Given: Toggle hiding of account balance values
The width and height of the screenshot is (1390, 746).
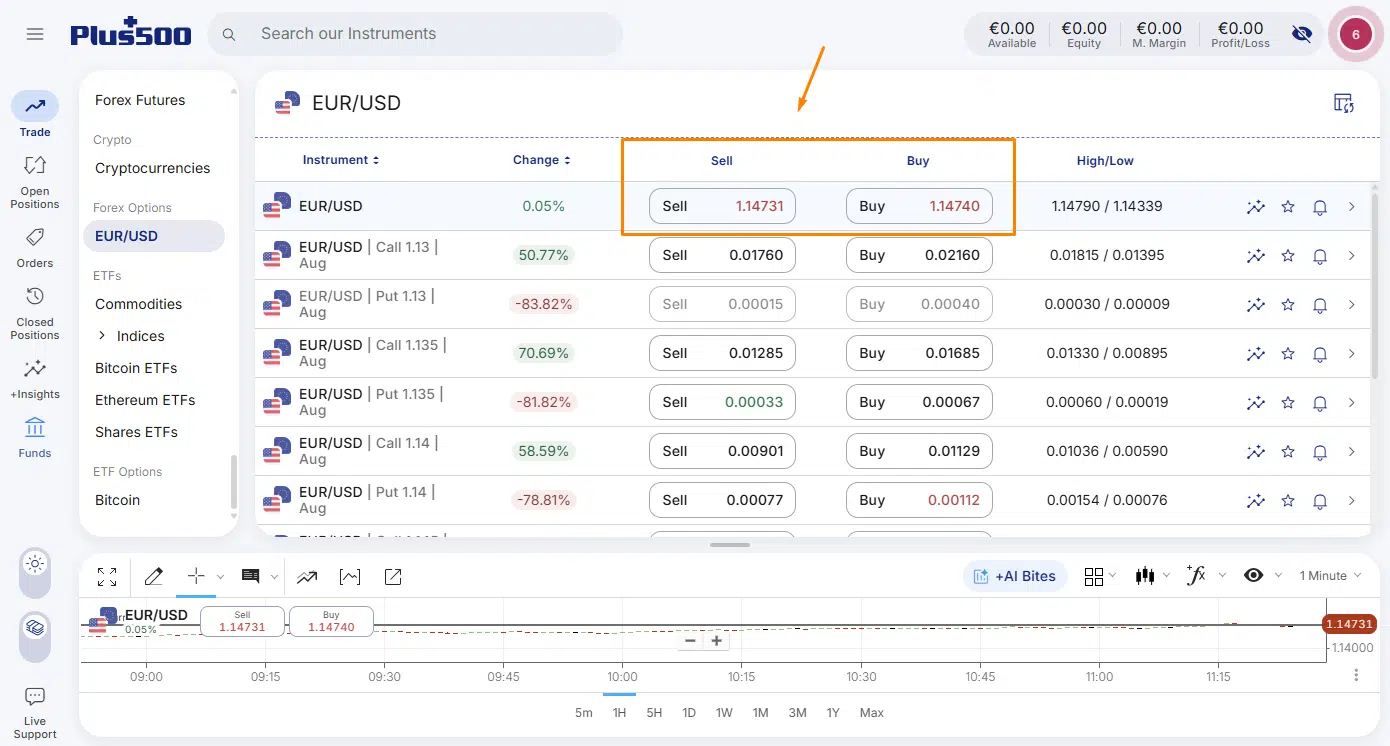Looking at the screenshot, I should 1301,34.
